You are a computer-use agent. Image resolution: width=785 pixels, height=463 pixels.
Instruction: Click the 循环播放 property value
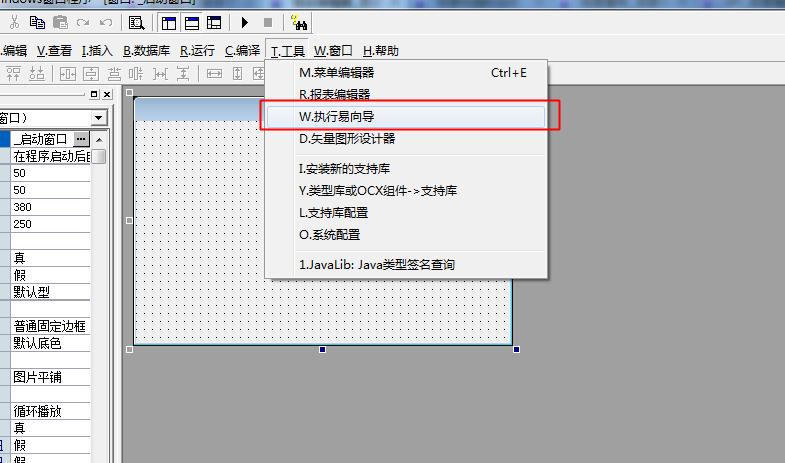click(x=51, y=411)
